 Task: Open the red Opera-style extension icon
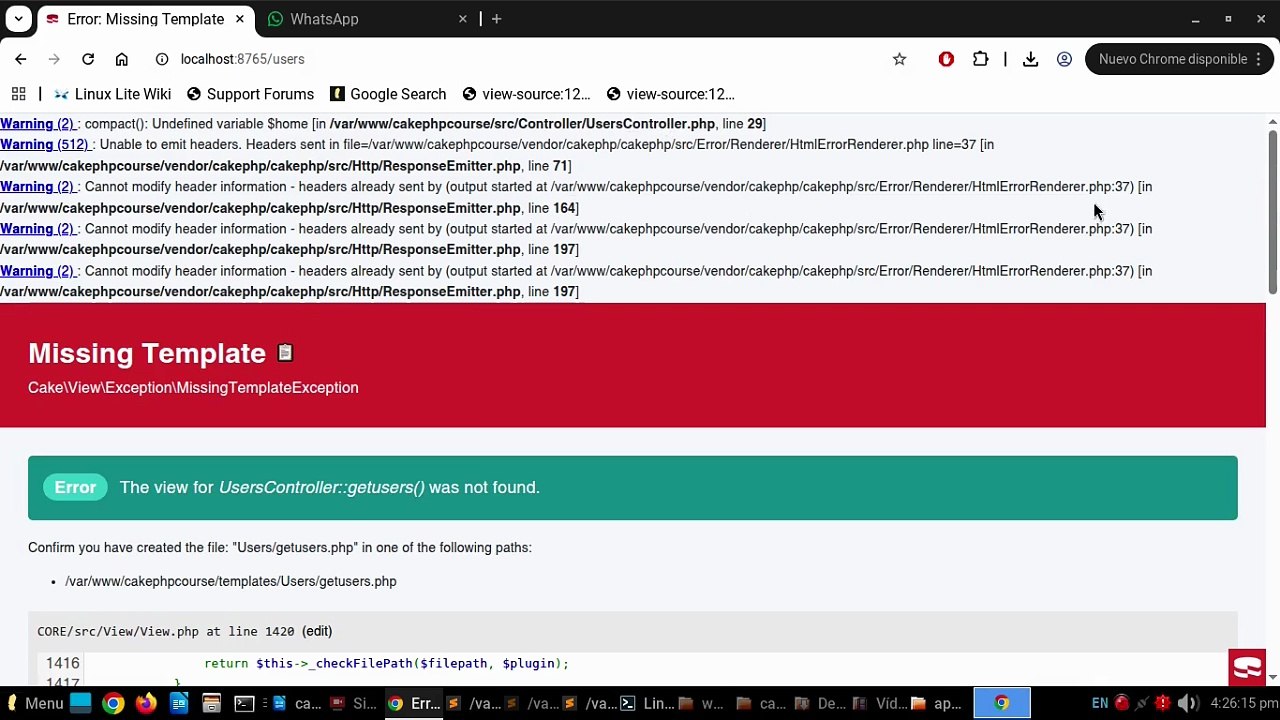946,59
